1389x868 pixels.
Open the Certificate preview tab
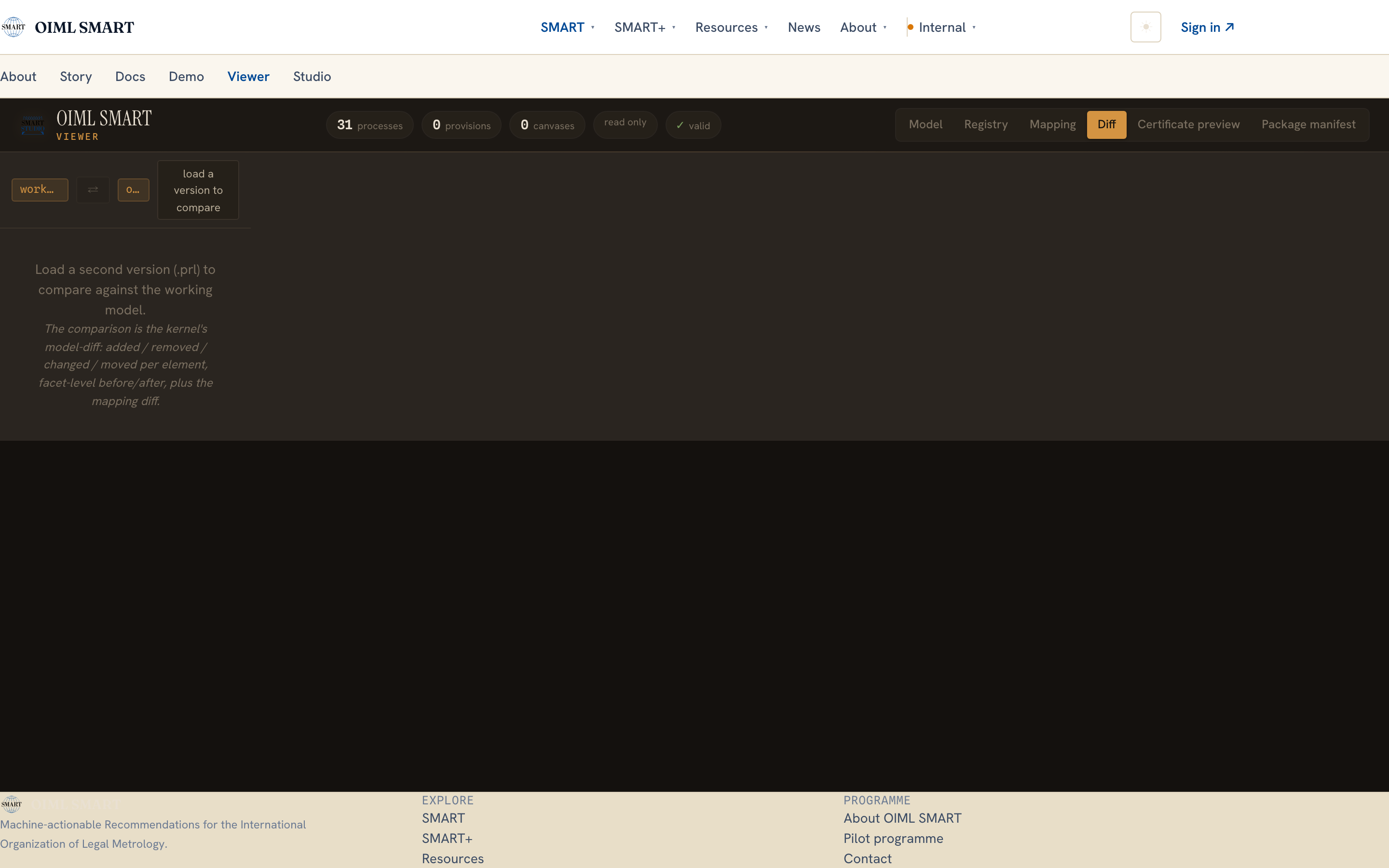point(1188,124)
